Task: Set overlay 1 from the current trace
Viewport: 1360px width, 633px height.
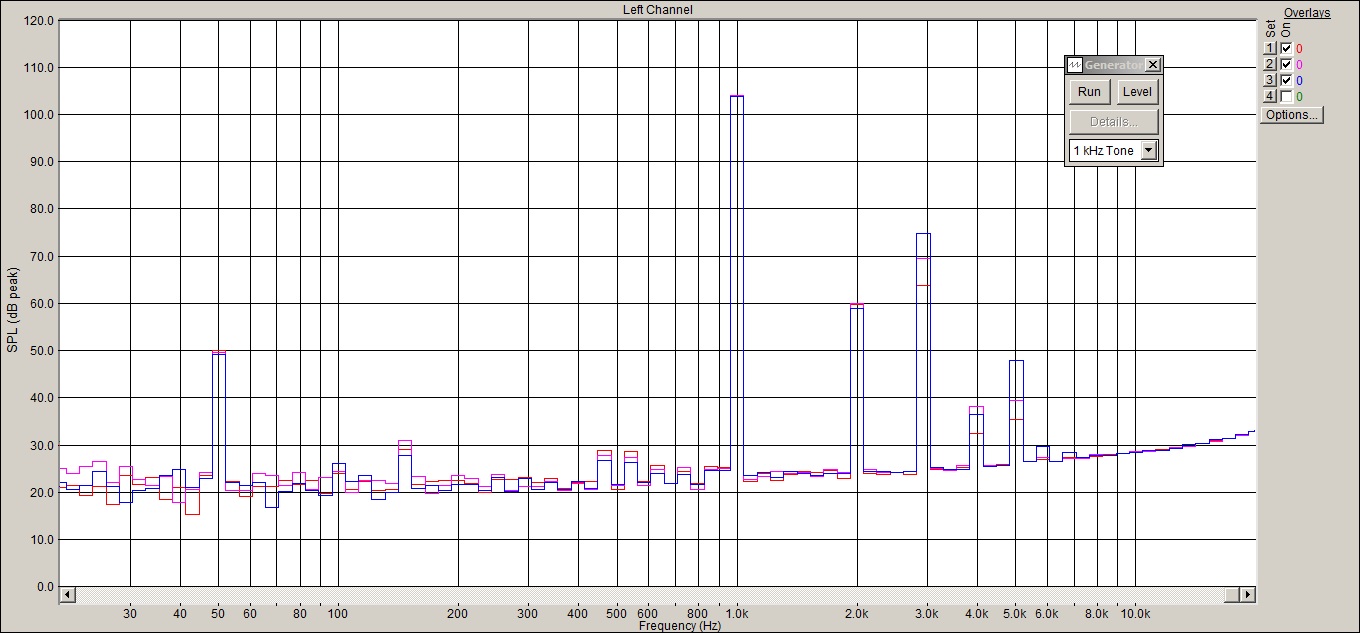Action: coord(1270,48)
